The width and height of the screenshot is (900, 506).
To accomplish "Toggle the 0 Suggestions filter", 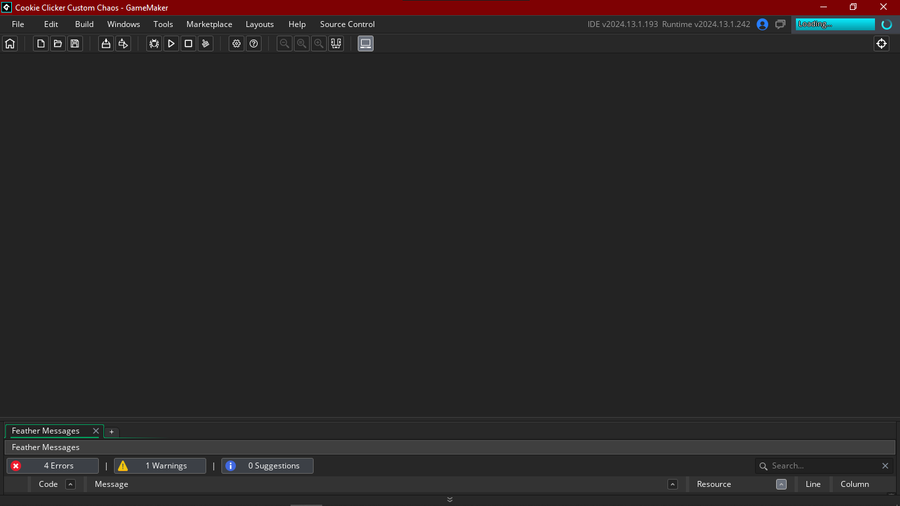I will point(267,466).
